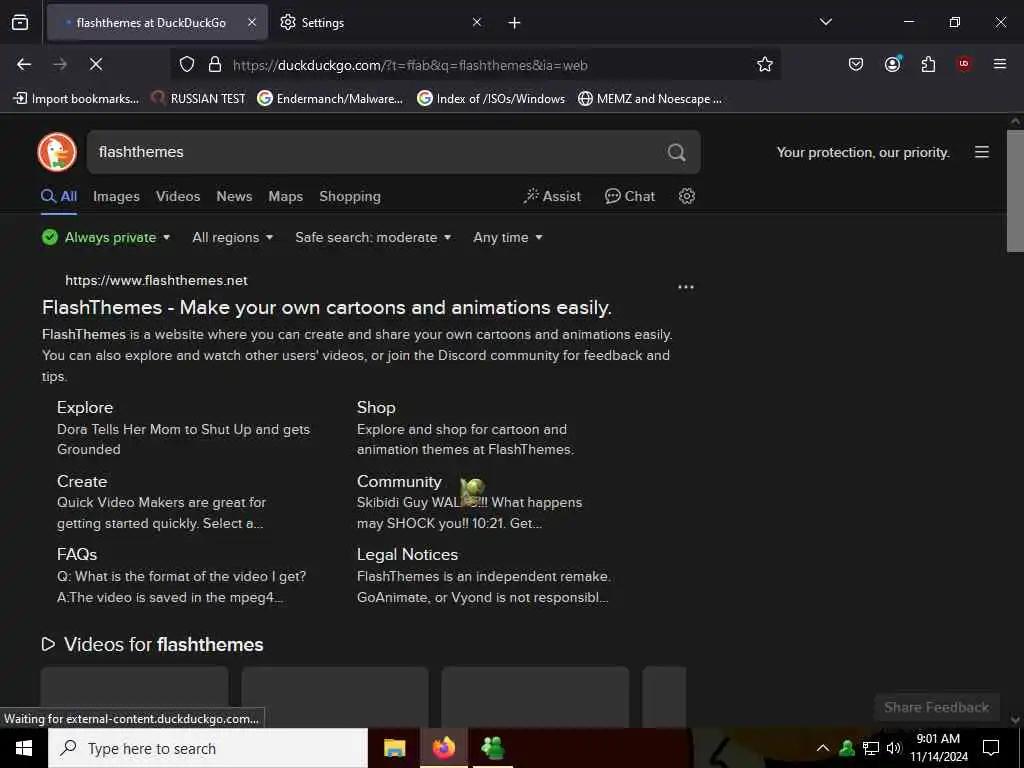
Task: Open new tab with plus
Action: coord(514,23)
